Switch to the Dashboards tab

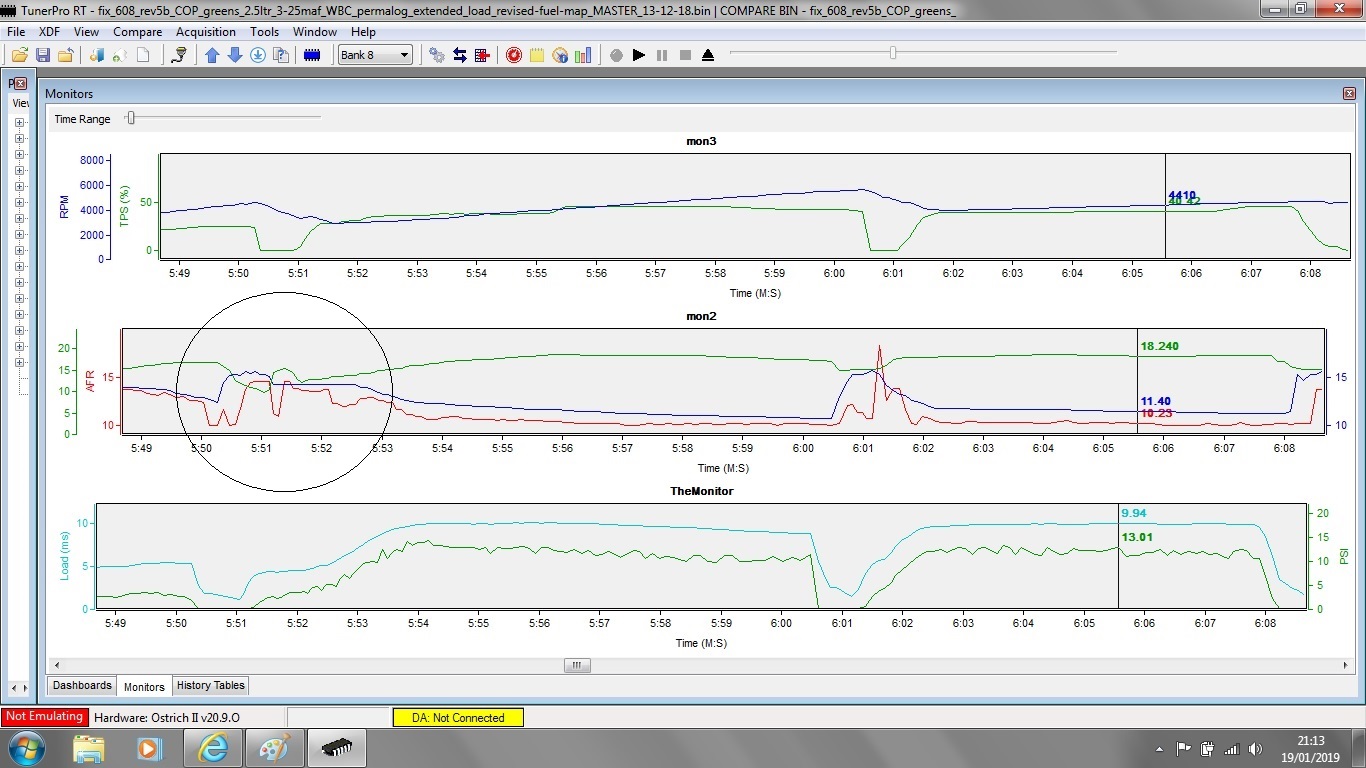point(82,685)
